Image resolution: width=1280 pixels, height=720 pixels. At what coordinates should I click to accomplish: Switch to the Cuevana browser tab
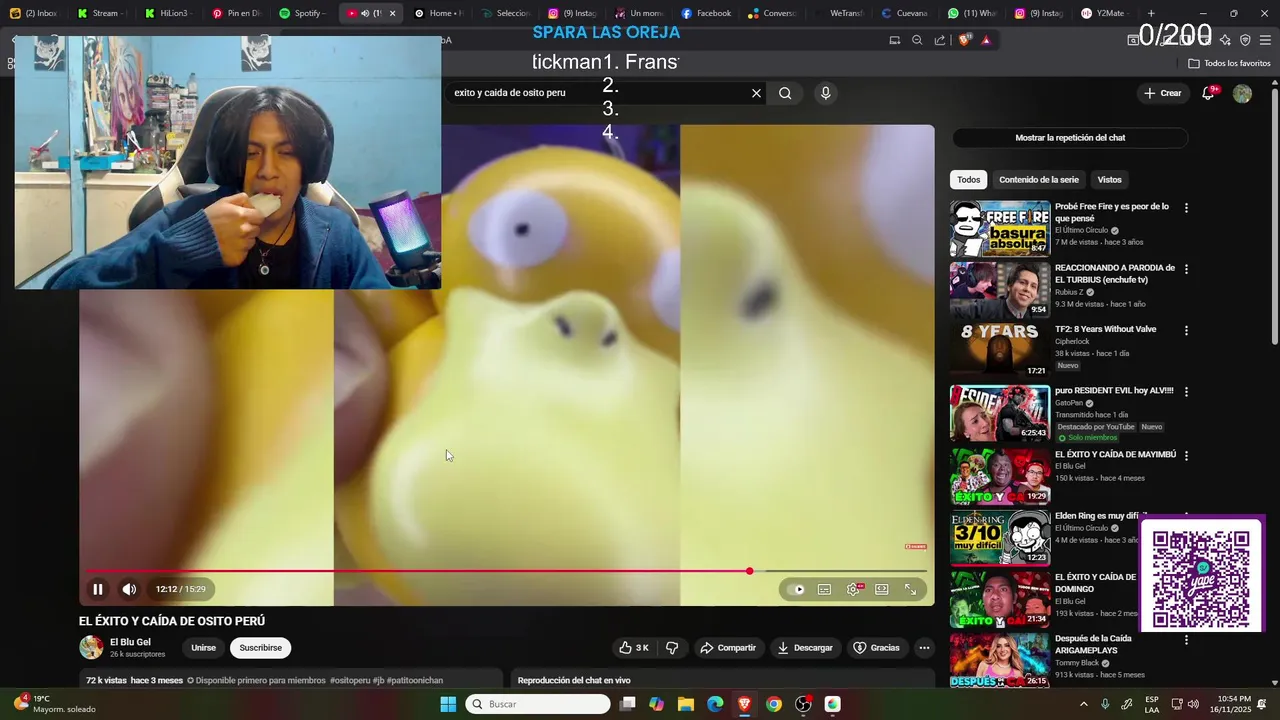click(x=905, y=13)
